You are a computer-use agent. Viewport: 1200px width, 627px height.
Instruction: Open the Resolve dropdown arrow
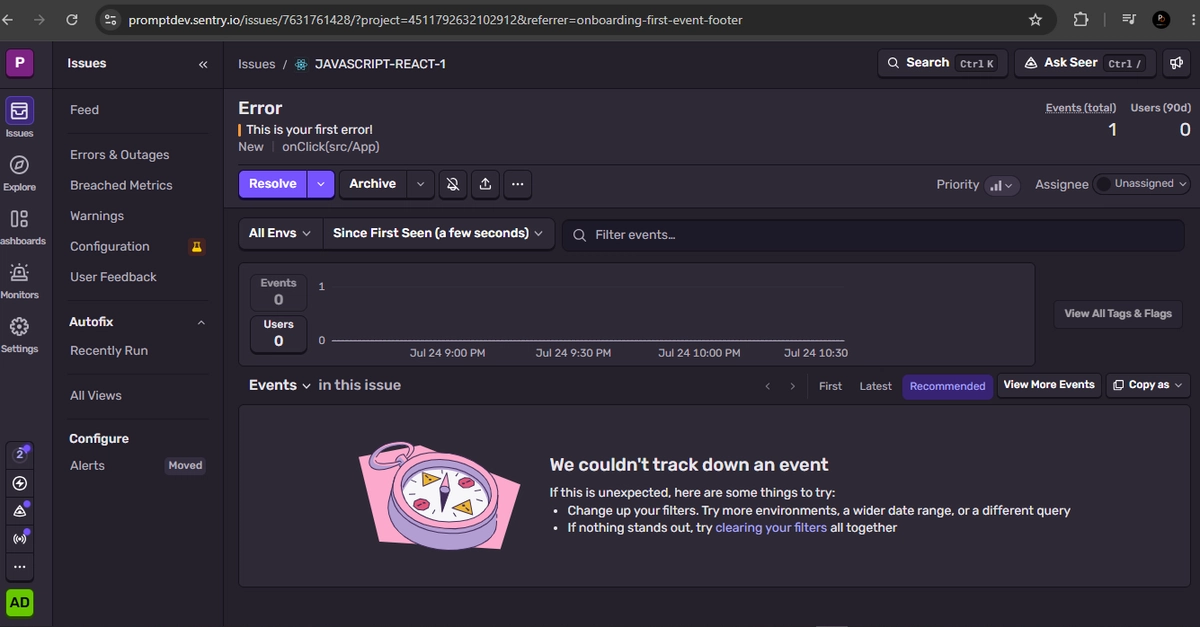pos(320,184)
